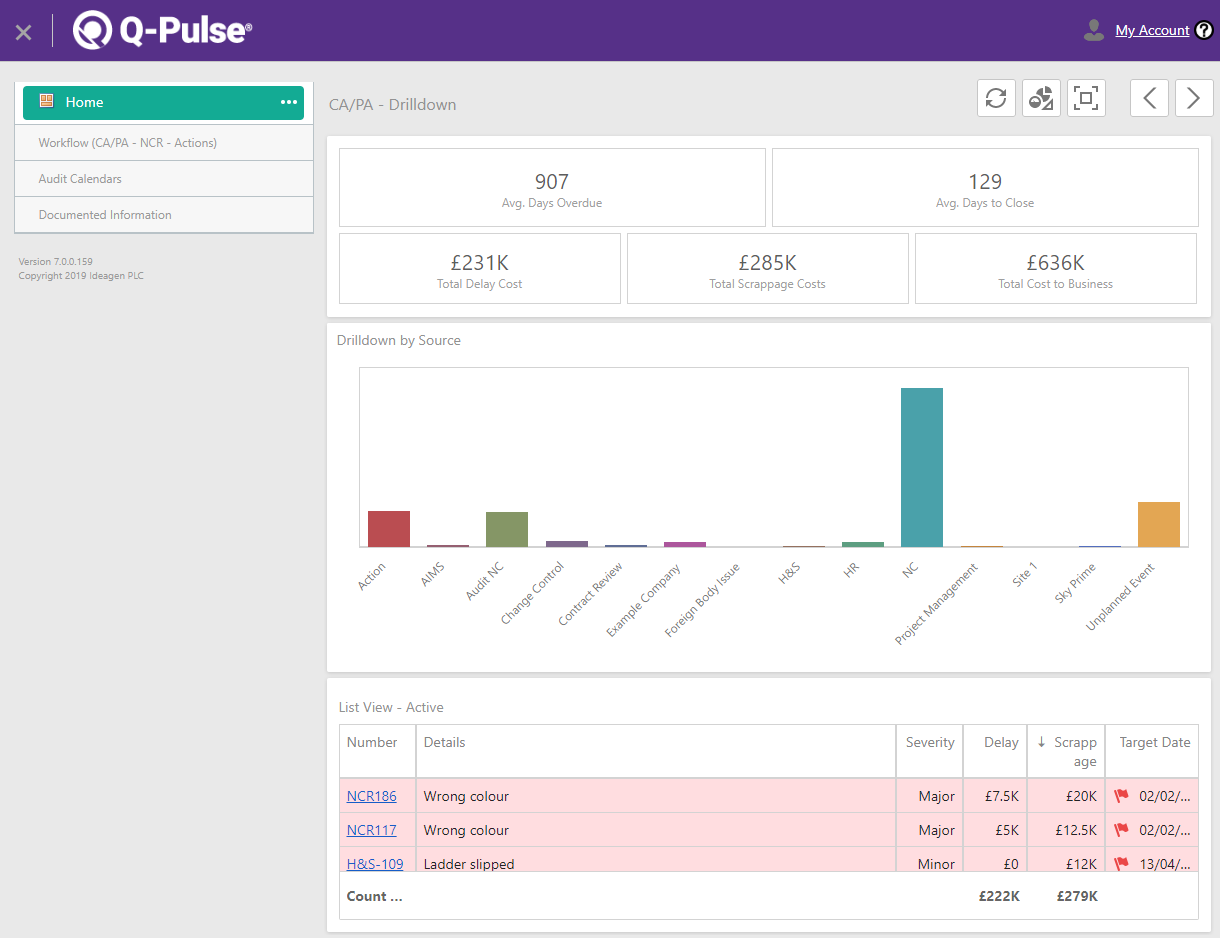
Task: Click the pie chart export icon
Action: point(1041,97)
